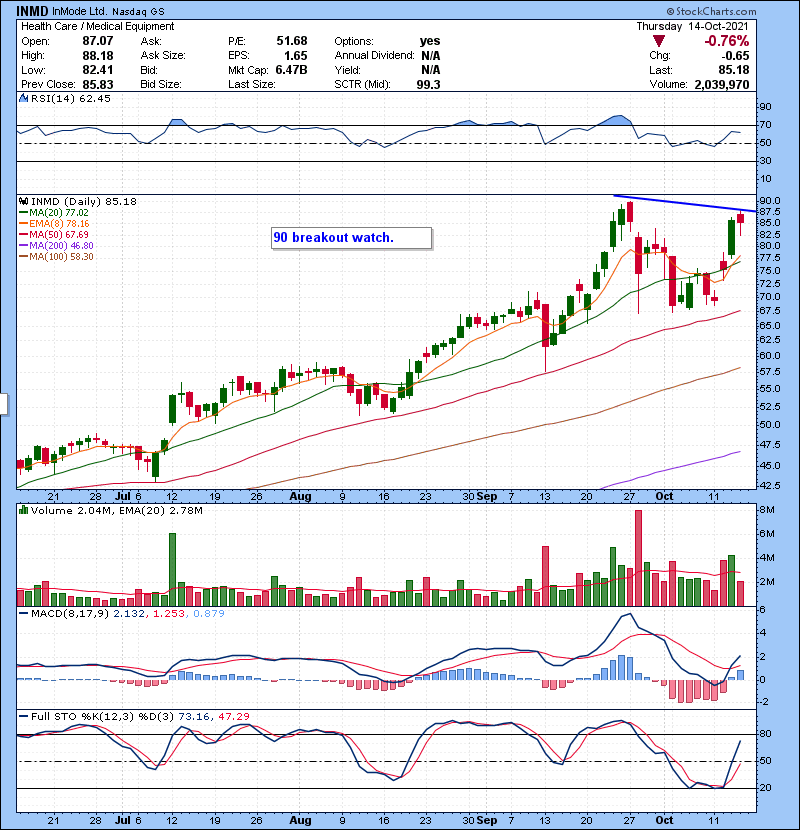Image resolution: width=800 pixels, height=830 pixels.
Task: Click the red down triangle change indicator
Action: tap(659, 41)
